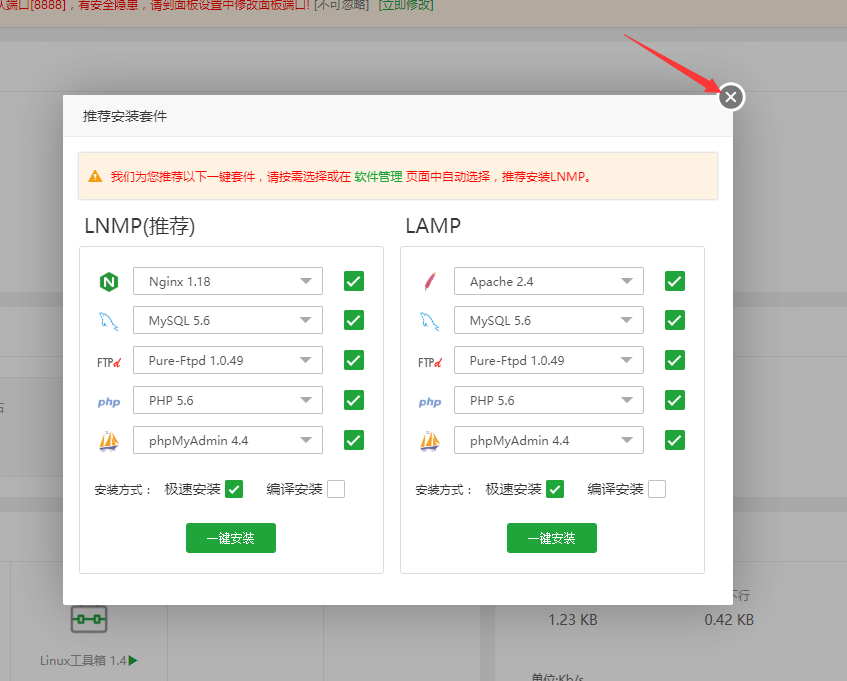
Task: Click the MySQL dolphin icon under LNMP
Action: pos(109,320)
